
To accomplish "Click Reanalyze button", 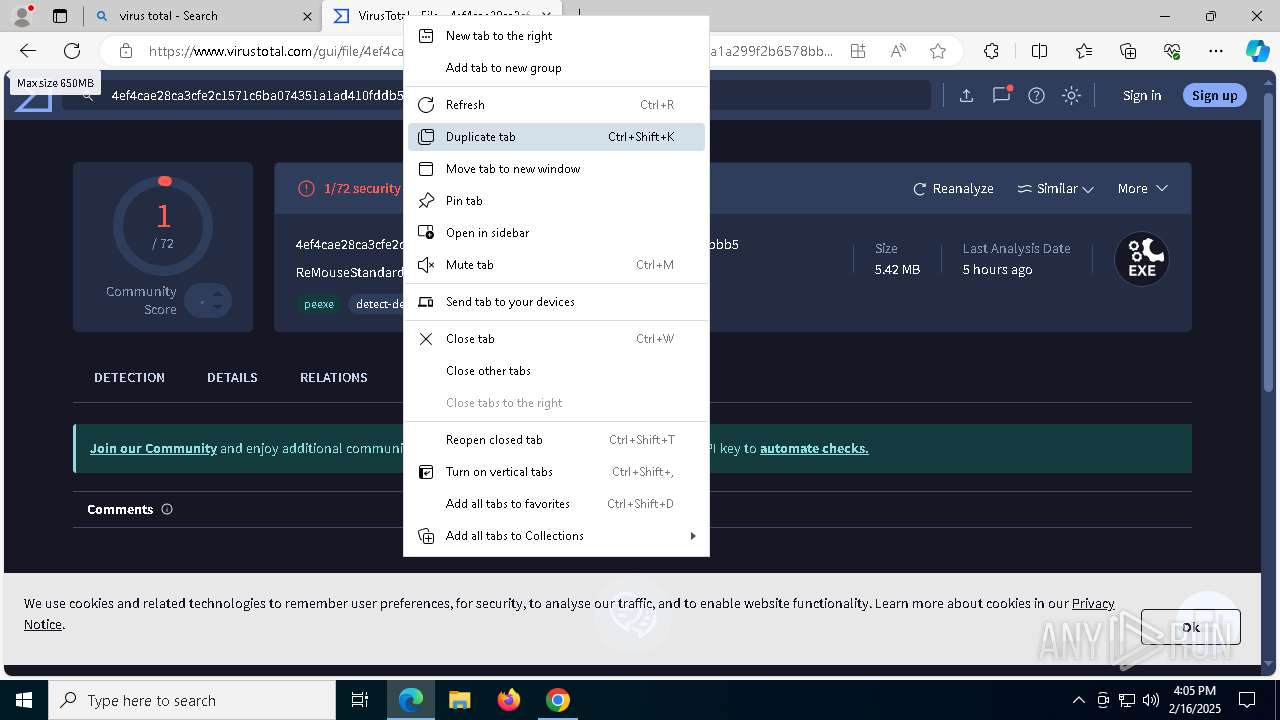I will (953, 188).
